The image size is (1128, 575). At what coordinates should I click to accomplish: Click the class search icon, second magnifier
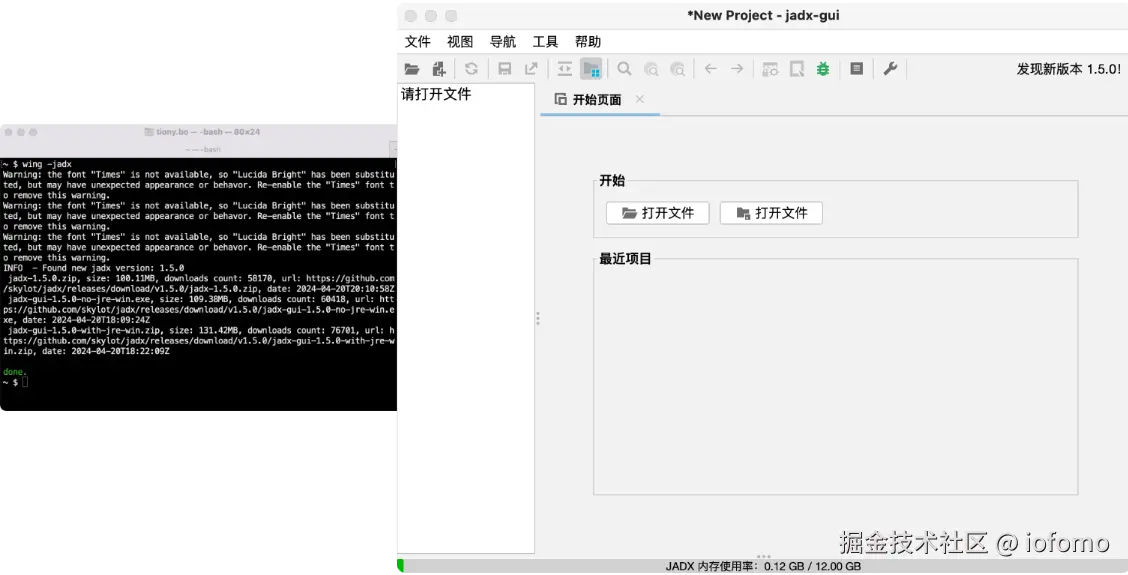(x=651, y=69)
